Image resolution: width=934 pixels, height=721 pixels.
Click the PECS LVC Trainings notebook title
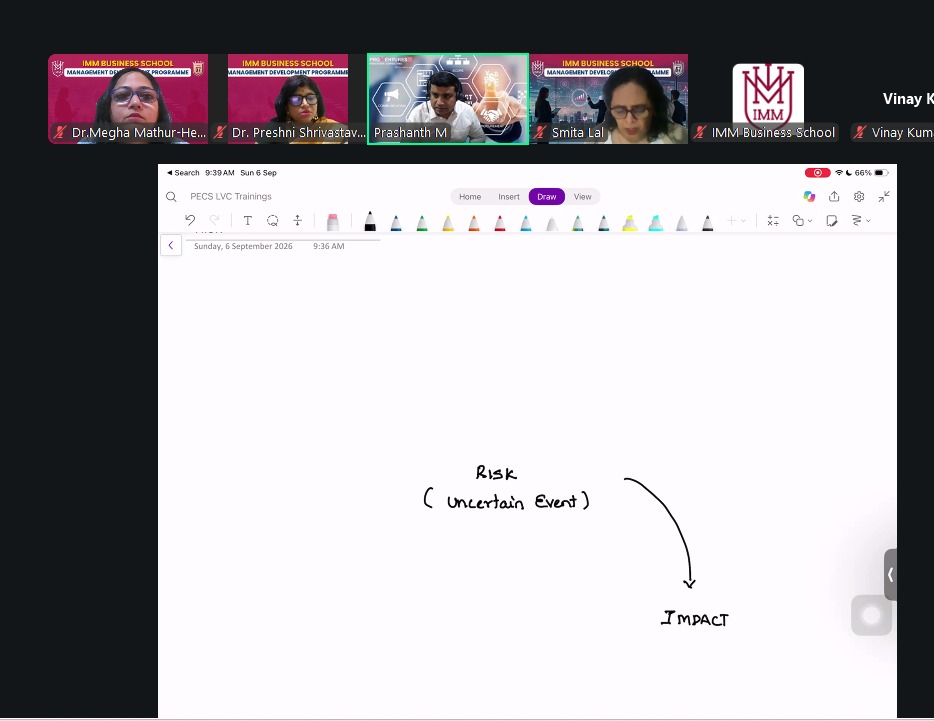point(231,197)
